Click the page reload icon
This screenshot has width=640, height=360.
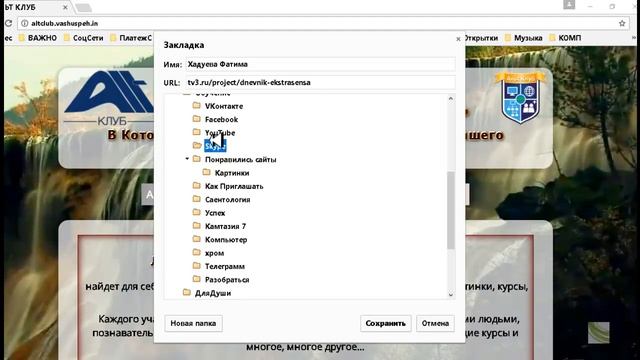point(8,23)
